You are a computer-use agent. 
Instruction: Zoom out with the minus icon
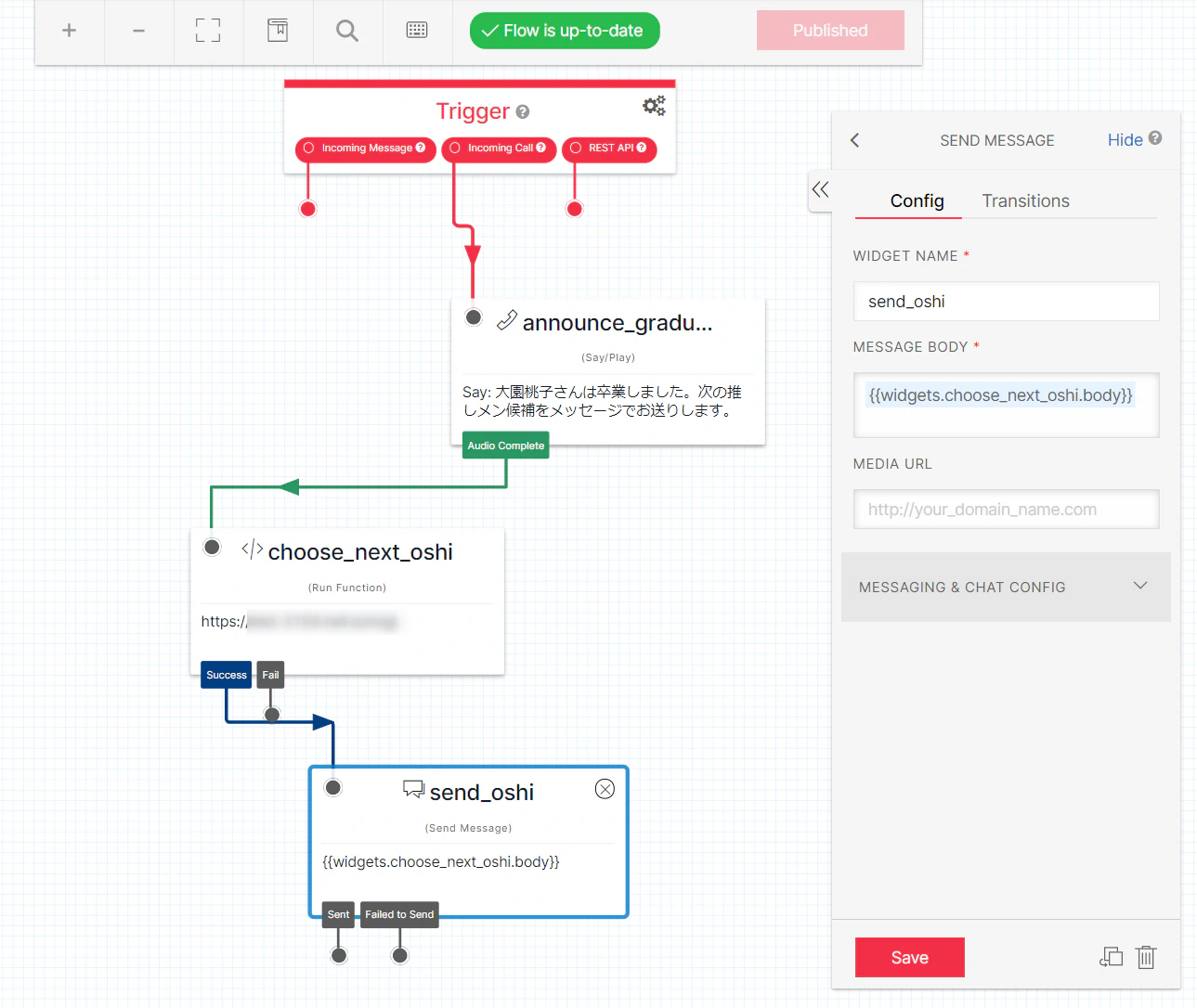(x=138, y=31)
